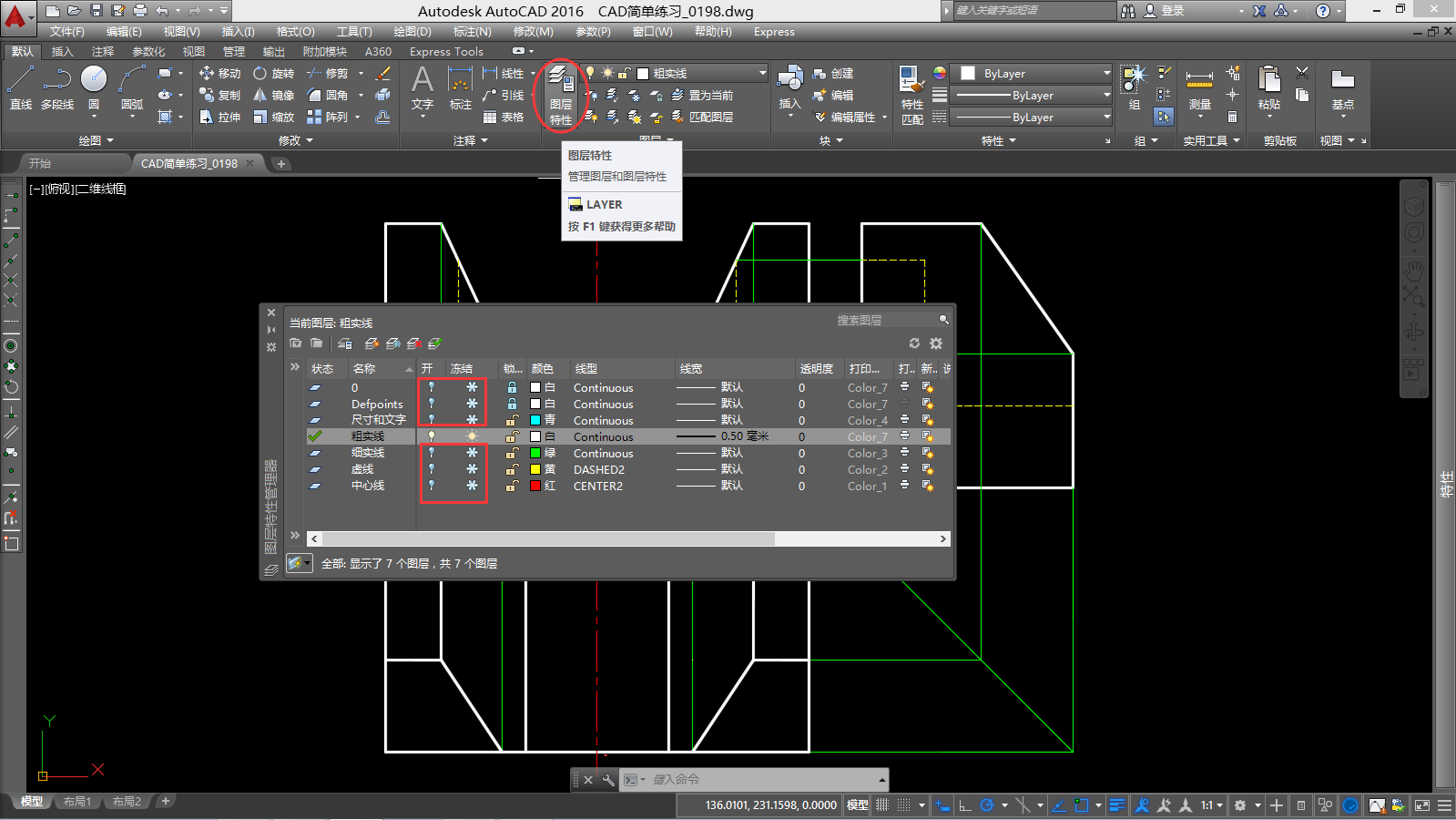Click the 复制 (Copy) tool

pyautogui.click(x=219, y=95)
